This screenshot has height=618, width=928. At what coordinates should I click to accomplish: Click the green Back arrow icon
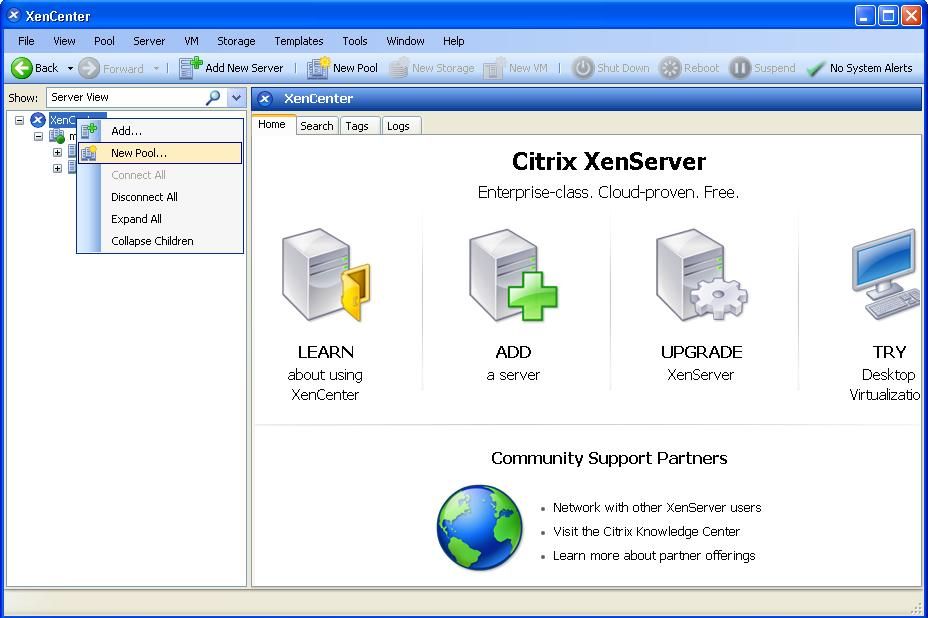click(x=22, y=68)
